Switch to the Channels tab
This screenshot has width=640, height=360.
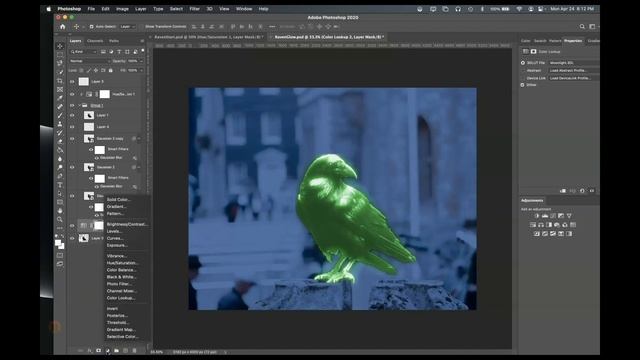coord(95,41)
